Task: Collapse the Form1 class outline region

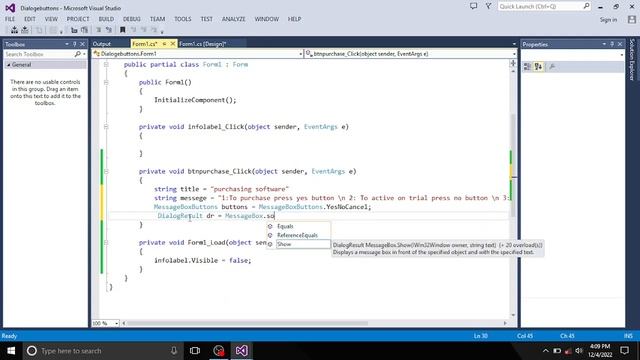Action: [106, 64]
